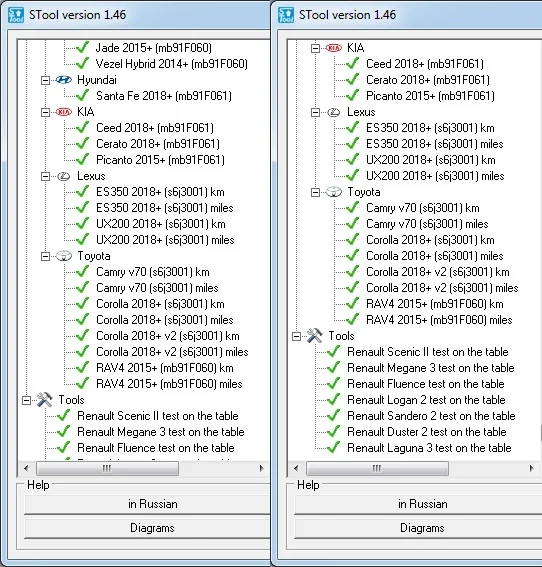Click the Tools hammer icon in left window
This screenshot has height=567, width=542.
45,400
